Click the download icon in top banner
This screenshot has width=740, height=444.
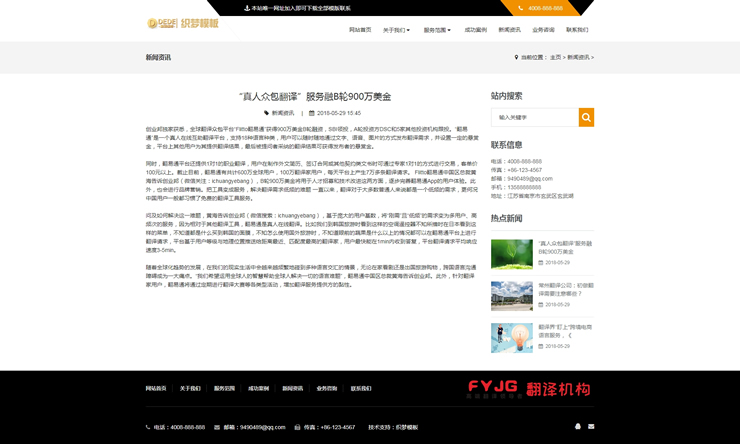pos(247,8)
